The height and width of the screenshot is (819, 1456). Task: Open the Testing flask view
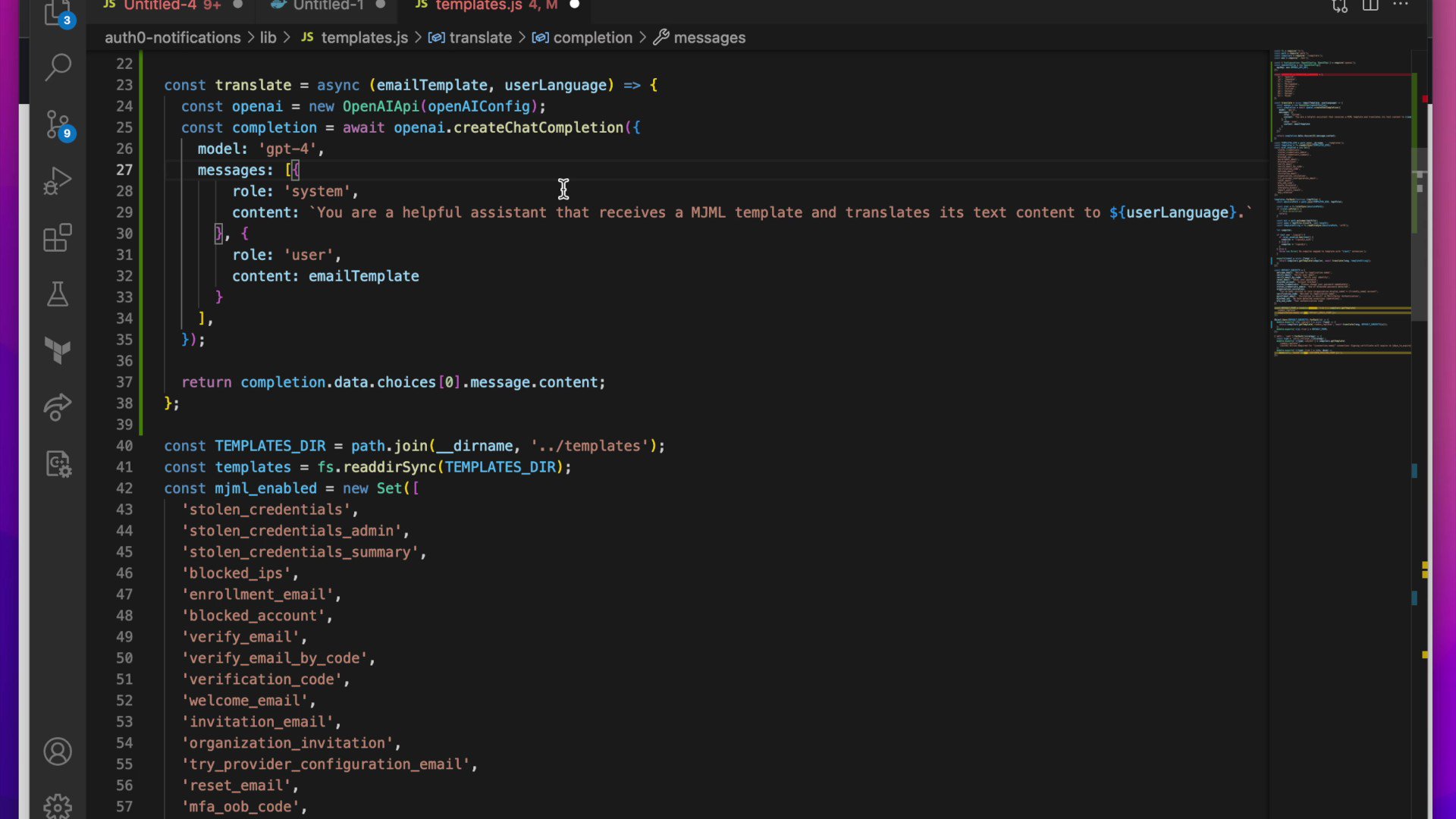[x=58, y=294]
